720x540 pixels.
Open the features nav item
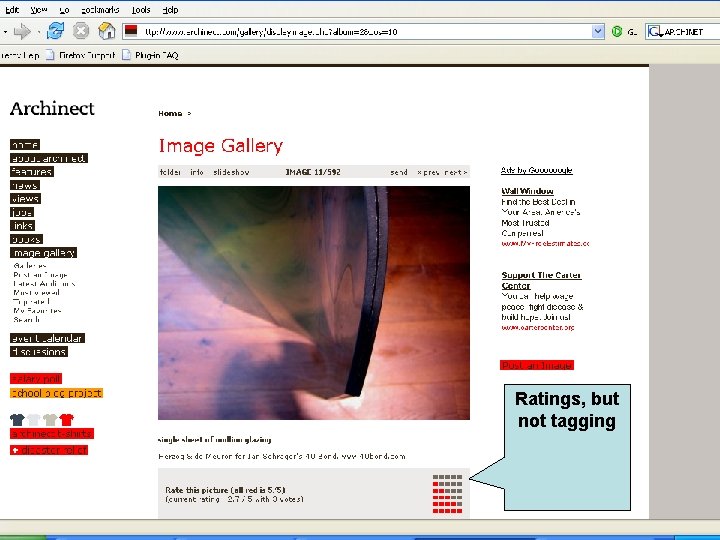tap(32, 172)
